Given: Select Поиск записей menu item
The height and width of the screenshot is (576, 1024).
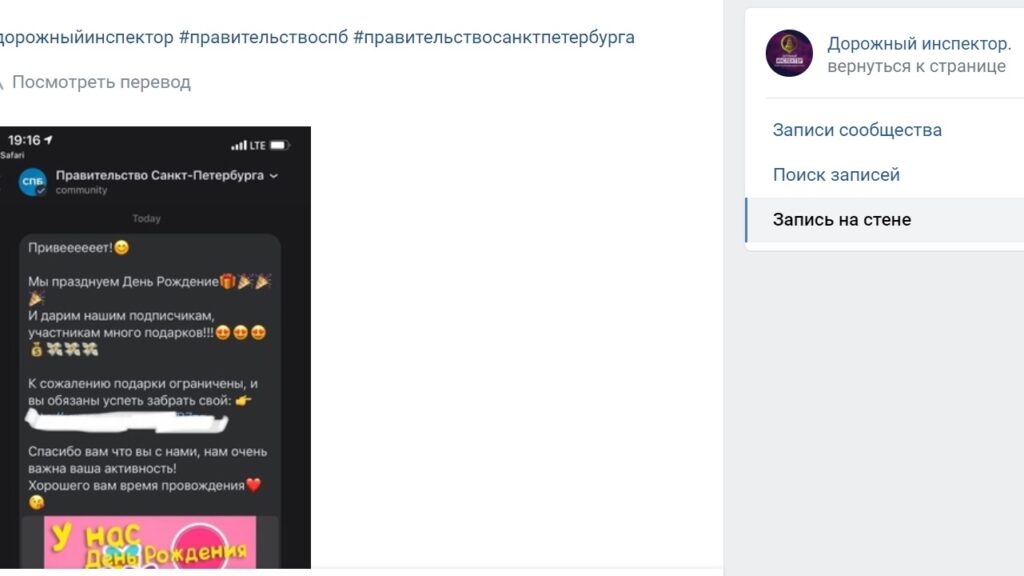Looking at the screenshot, I should click(x=836, y=175).
